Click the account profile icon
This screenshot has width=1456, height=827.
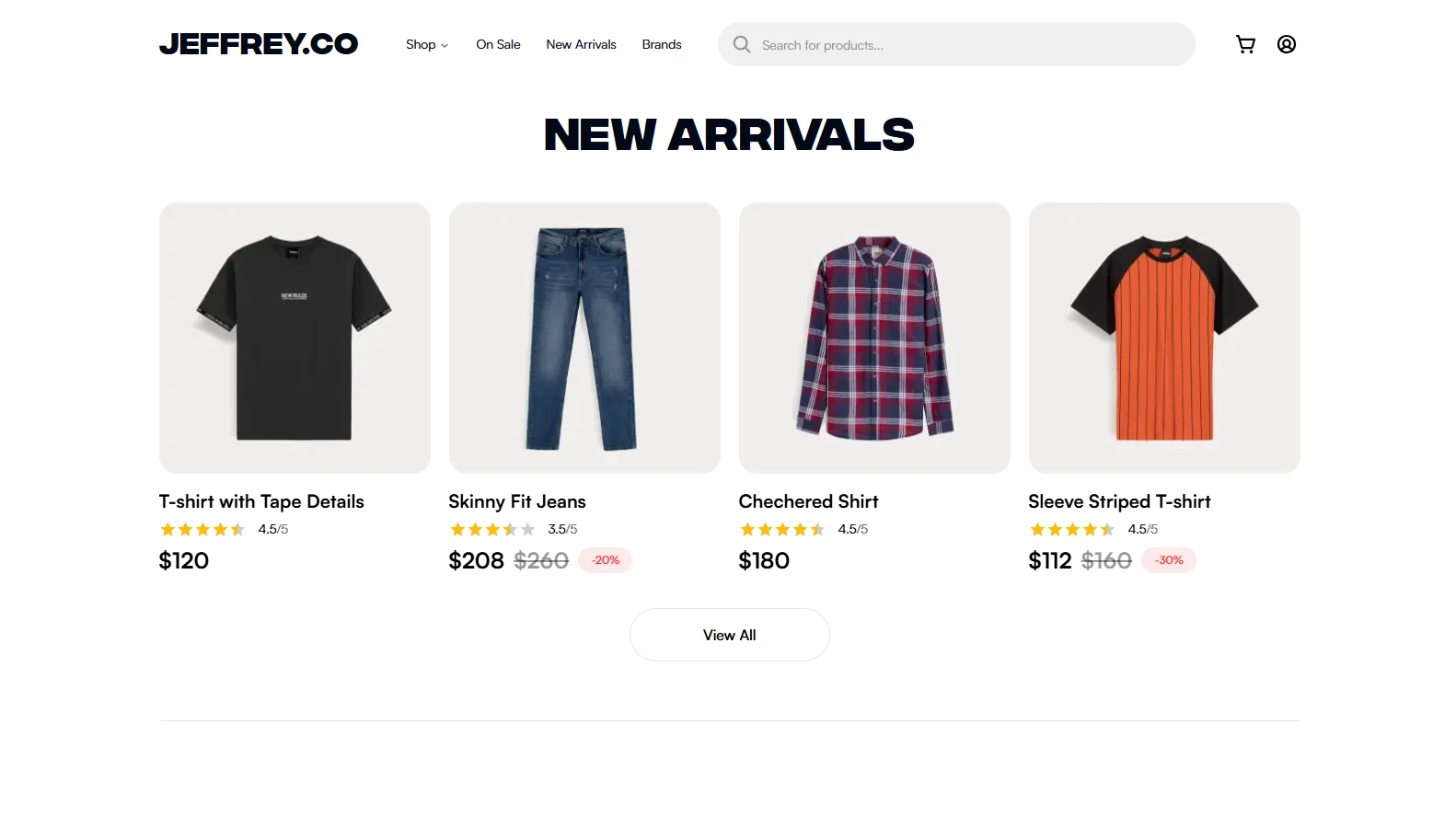pyautogui.click(x=1286, y=43)
